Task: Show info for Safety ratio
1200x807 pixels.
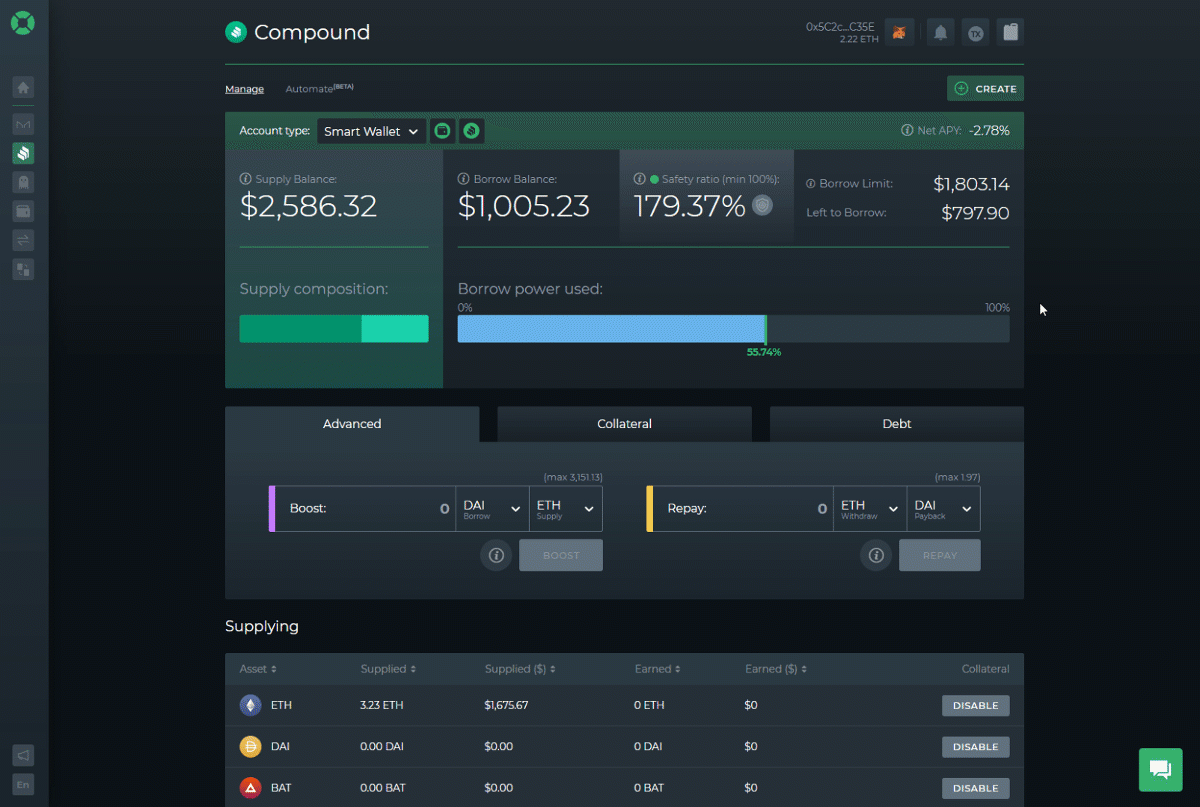Action: point(639,179)
